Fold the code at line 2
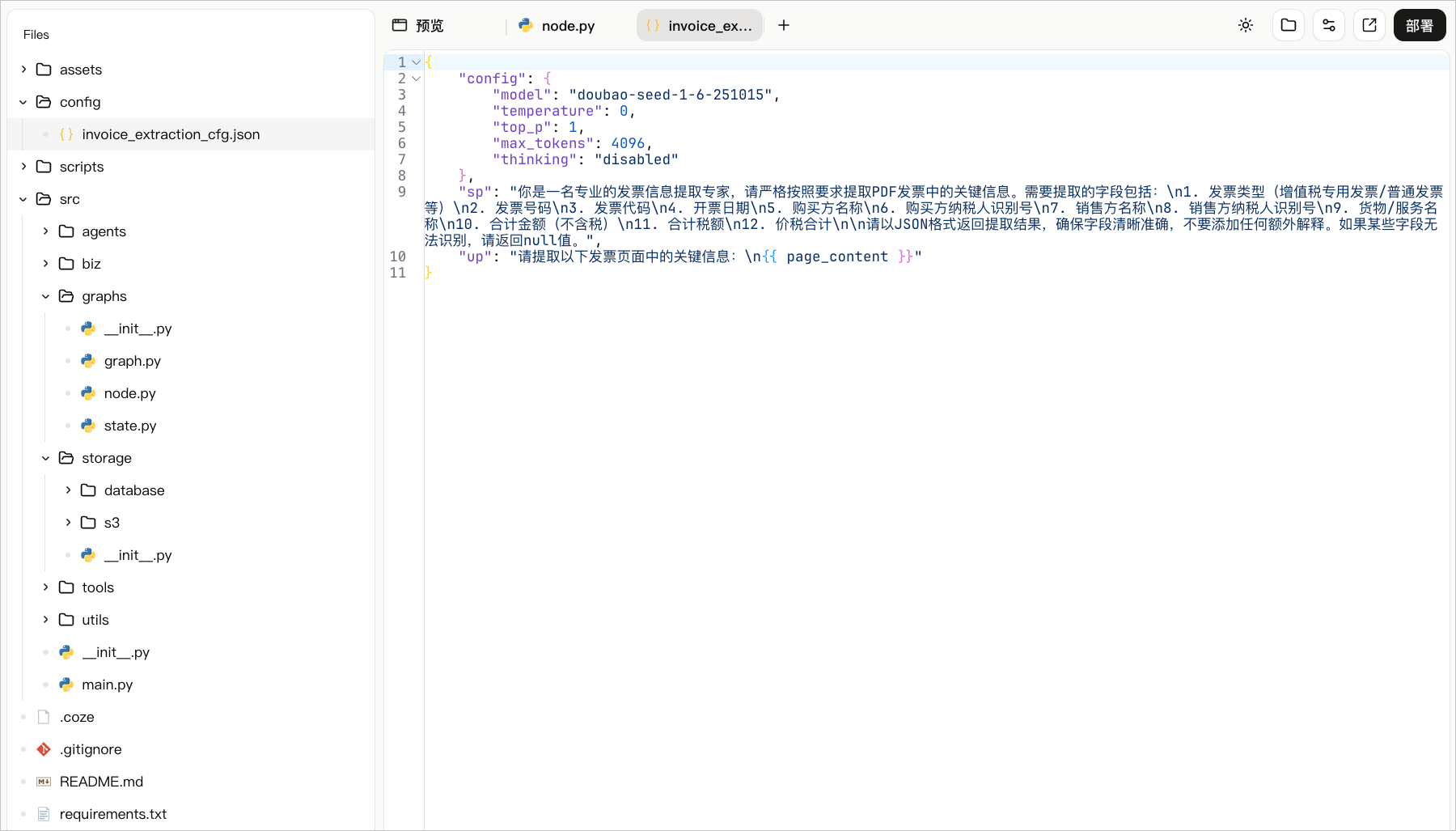Image resolution: width=1456 pixels, height=831 pixels. pyautogui.click(x=416, y=78)
